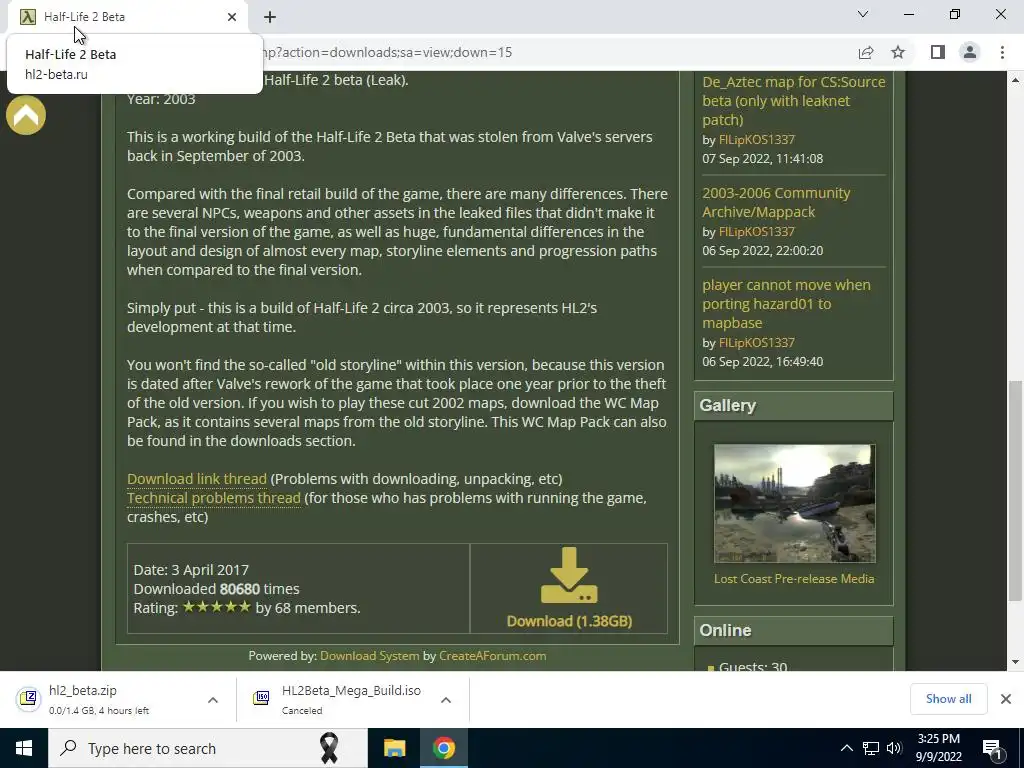Click the Half-Life 2 lambda tab favicon
Screen dimensions: 1024x768
[27, 17]
